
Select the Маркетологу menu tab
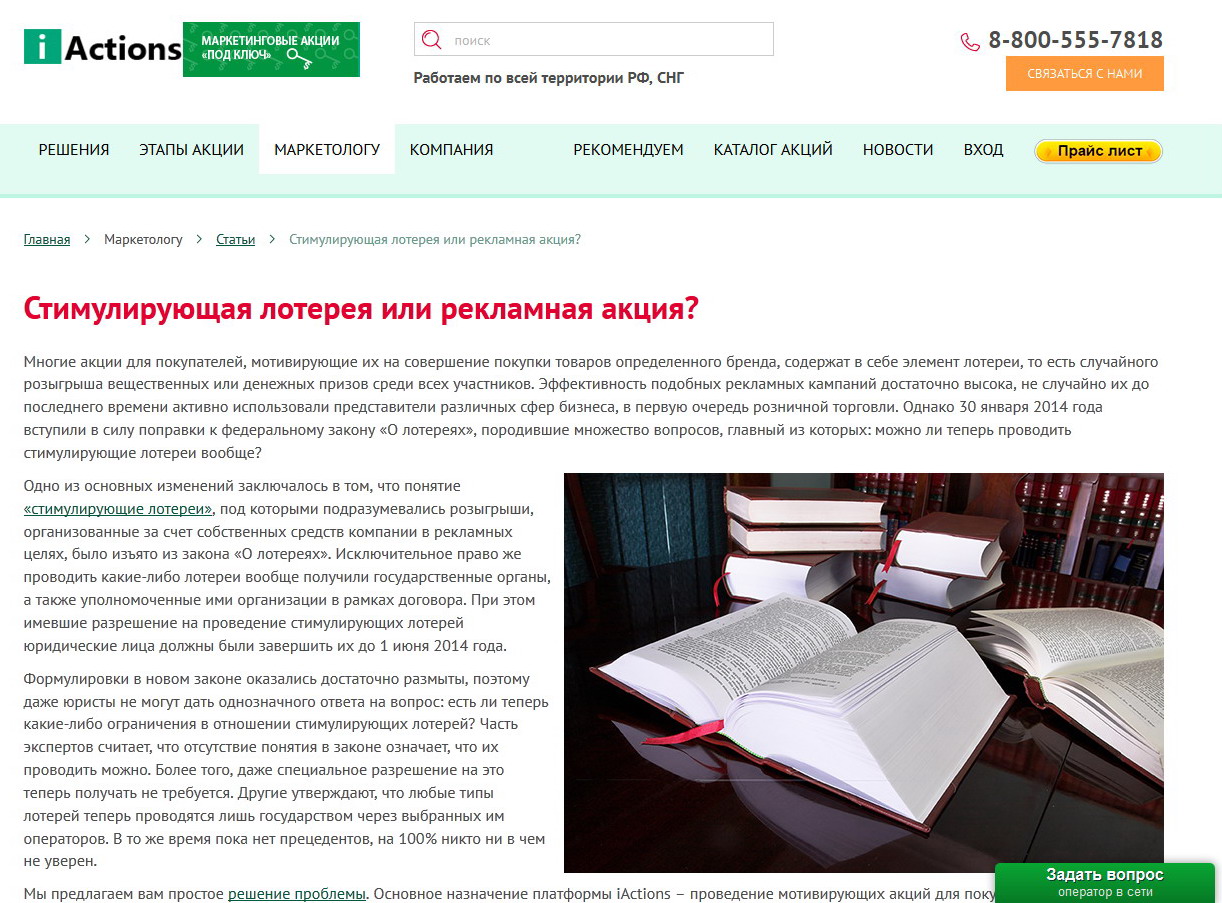click(327, 150)
